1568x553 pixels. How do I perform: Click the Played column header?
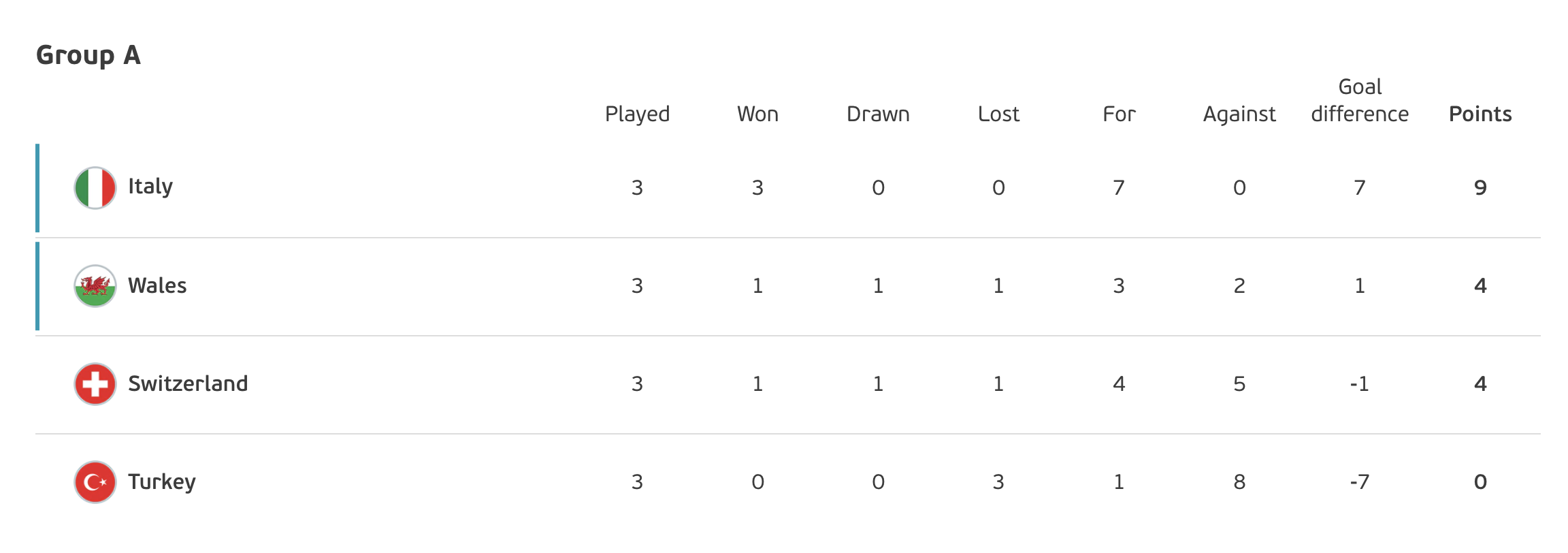pos(637,114)
